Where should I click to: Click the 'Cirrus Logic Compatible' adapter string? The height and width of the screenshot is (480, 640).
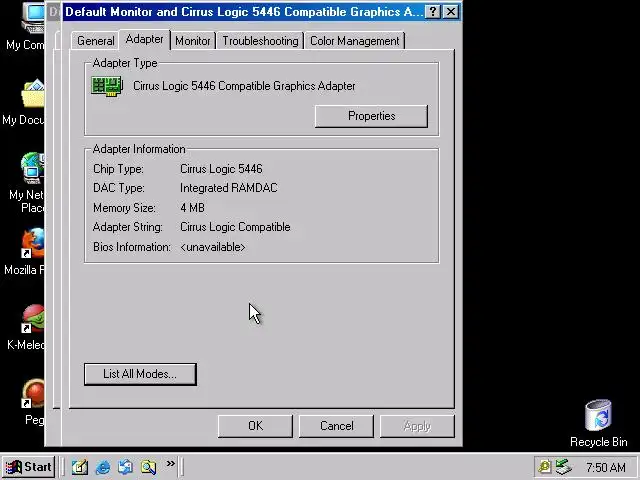point(235,227)
